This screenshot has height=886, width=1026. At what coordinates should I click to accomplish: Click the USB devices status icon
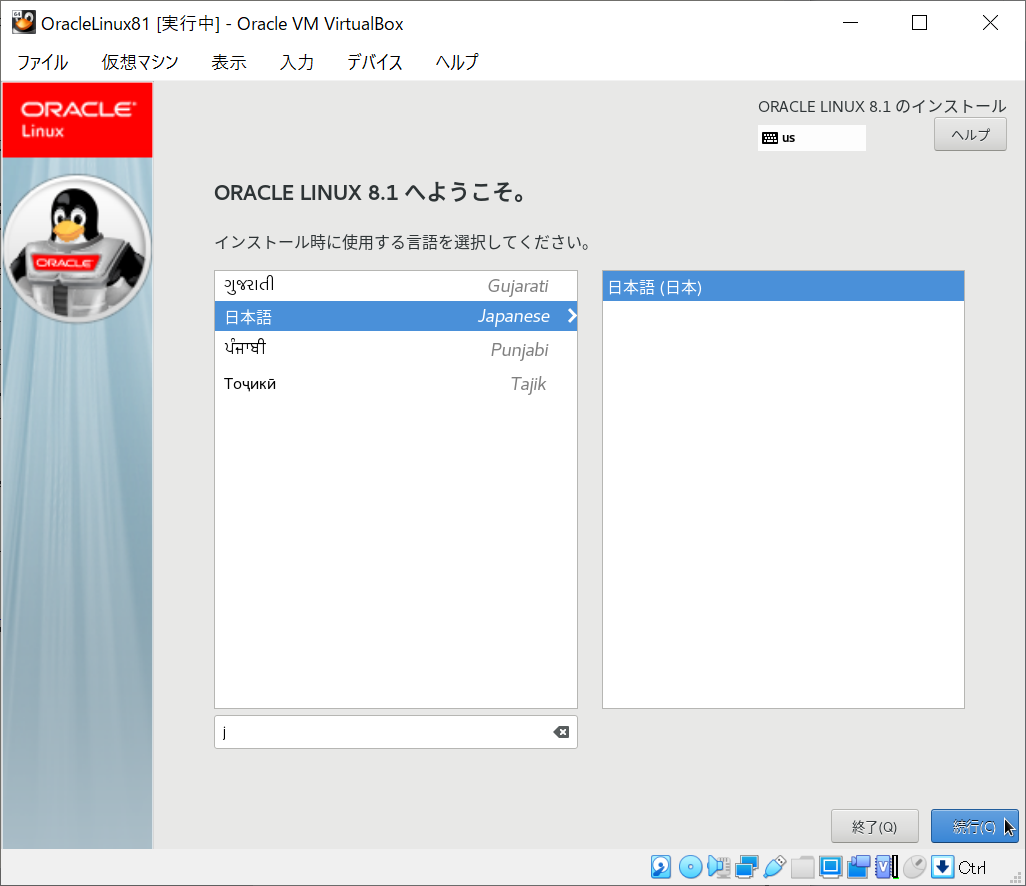click(774, 867)
